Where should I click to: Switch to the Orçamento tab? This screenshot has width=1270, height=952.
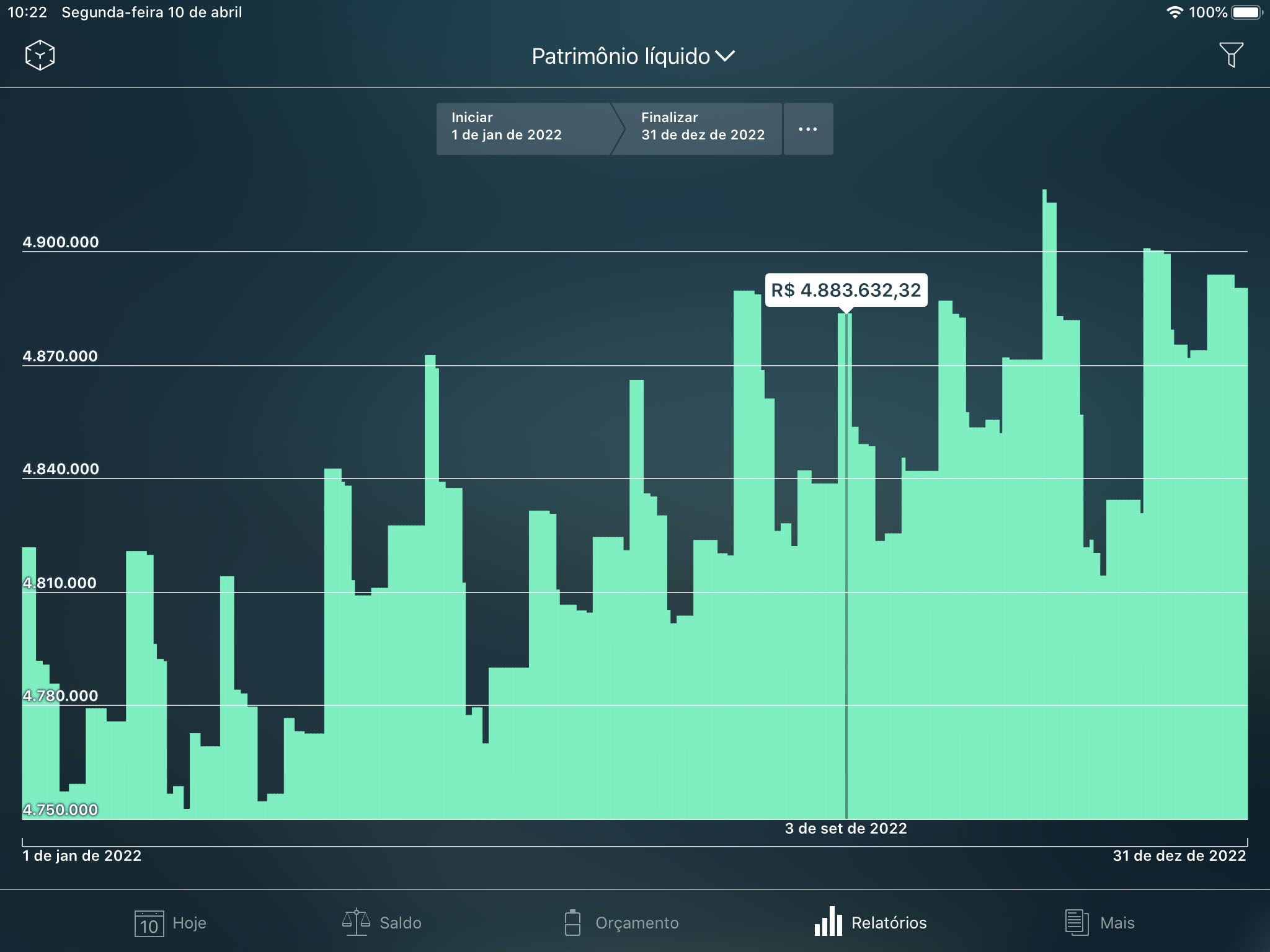621,923
